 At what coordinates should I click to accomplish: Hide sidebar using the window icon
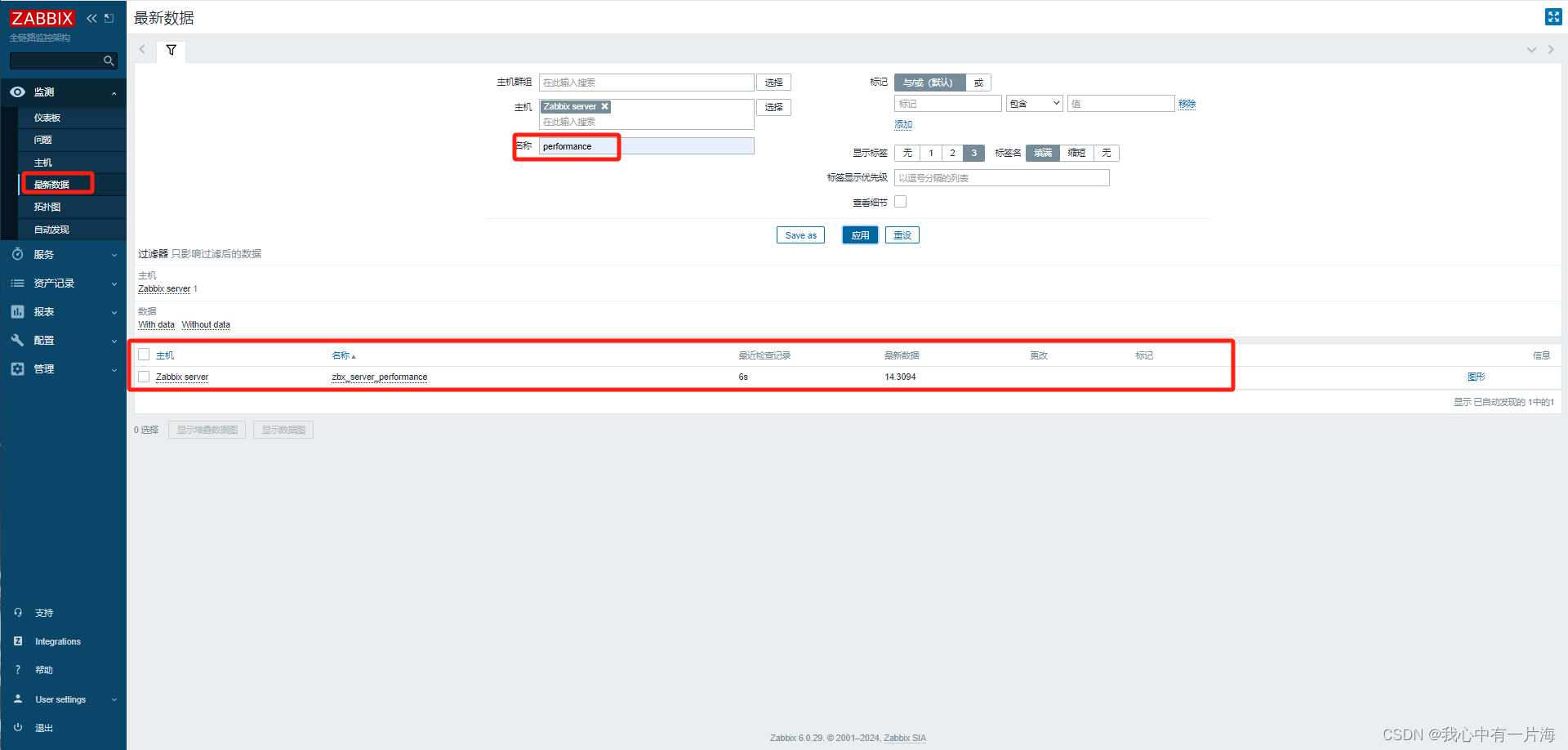tap(109, 18)
